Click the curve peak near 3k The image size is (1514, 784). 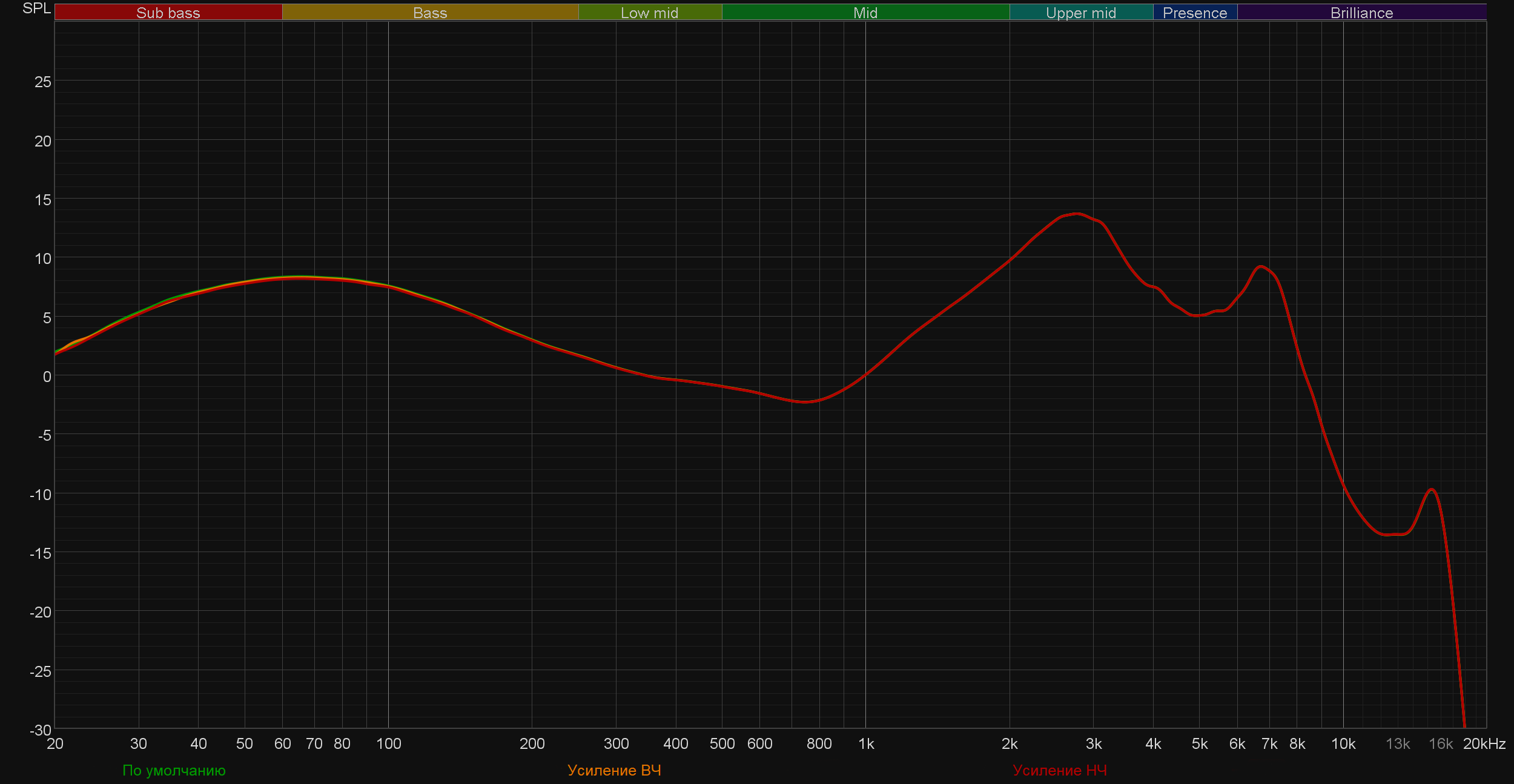point(1076,214)
